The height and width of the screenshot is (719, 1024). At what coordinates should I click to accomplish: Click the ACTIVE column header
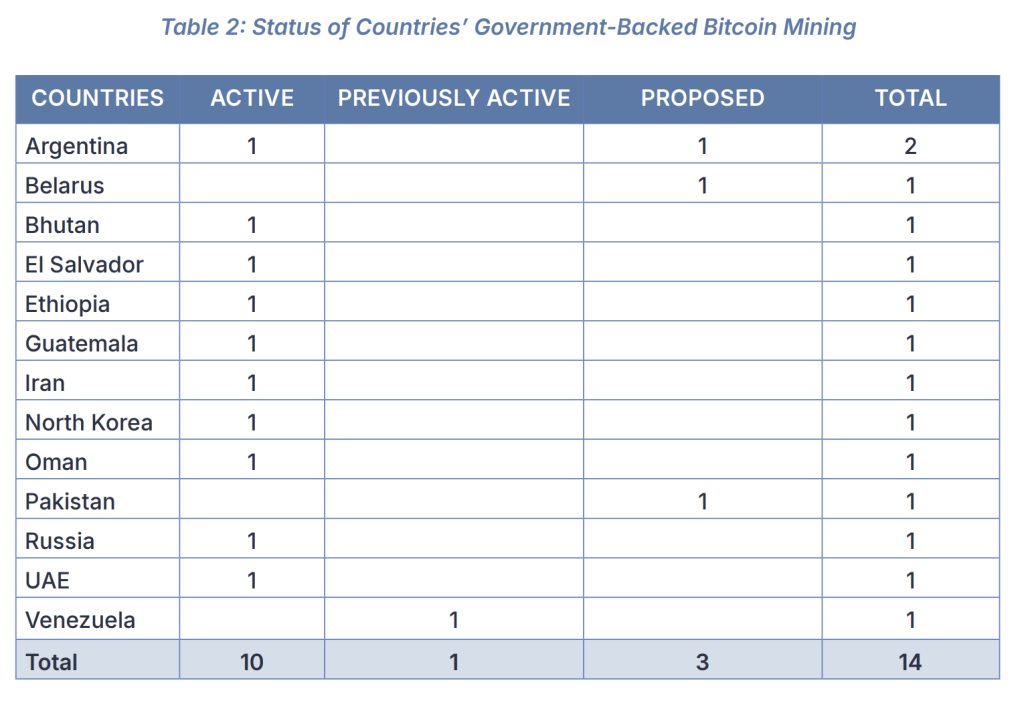click(252, 98)
